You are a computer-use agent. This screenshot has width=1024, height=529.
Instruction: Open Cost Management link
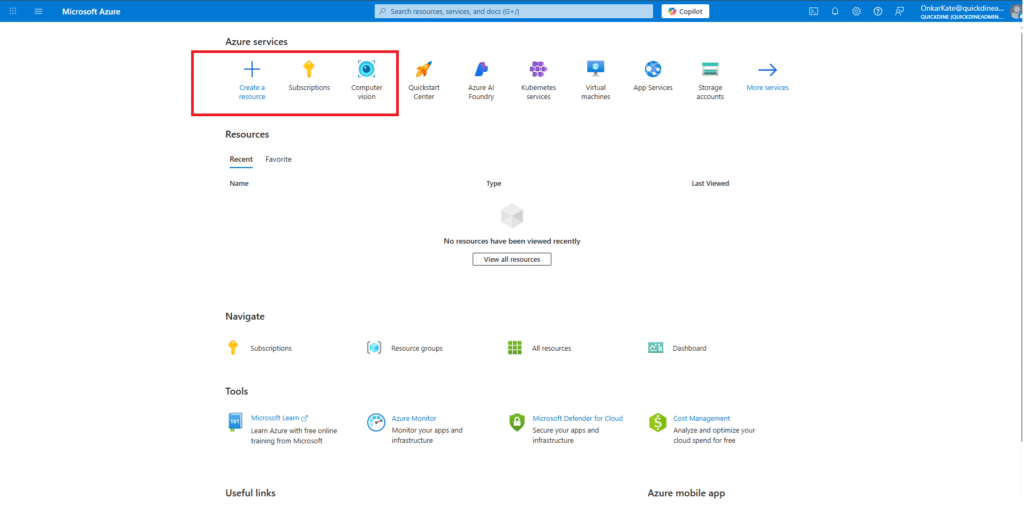click(x=701, y=418)
